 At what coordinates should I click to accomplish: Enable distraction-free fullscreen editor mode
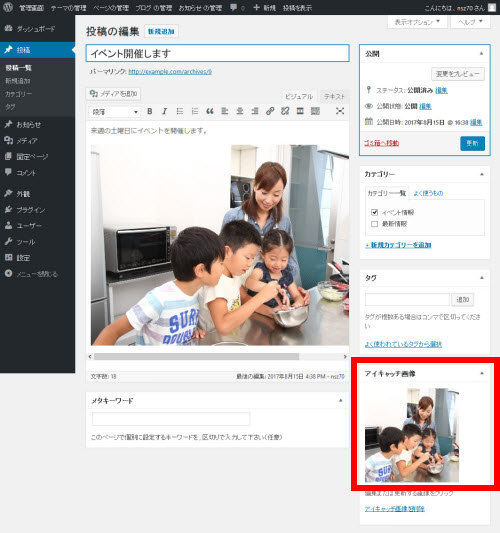coord(340,111)
